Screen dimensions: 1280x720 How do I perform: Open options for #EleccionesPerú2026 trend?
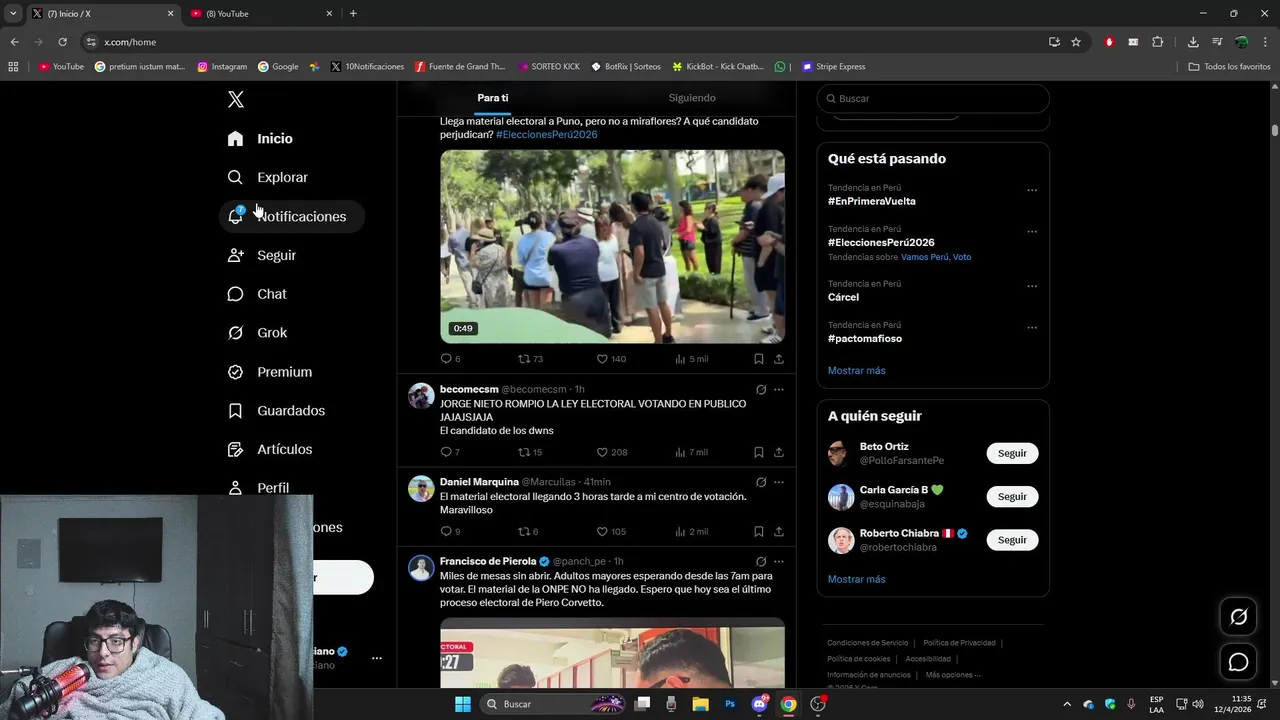pos(1032,231)
